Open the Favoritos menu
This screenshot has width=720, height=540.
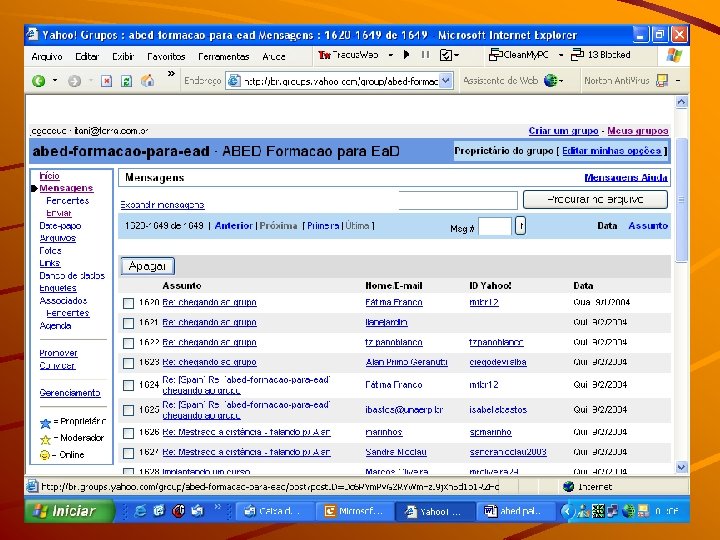166,56
